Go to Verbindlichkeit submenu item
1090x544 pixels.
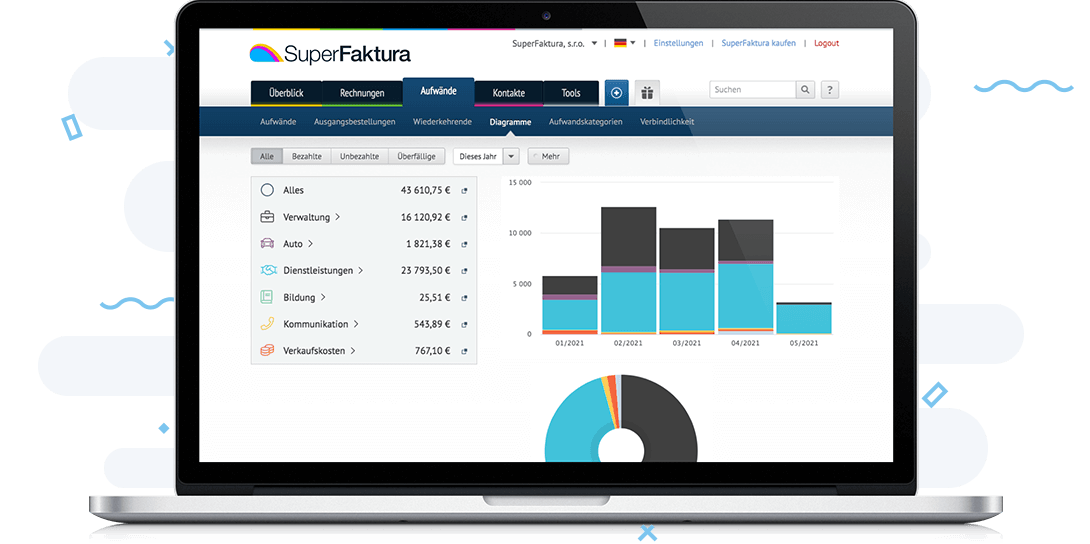click(x=667, y=122)
